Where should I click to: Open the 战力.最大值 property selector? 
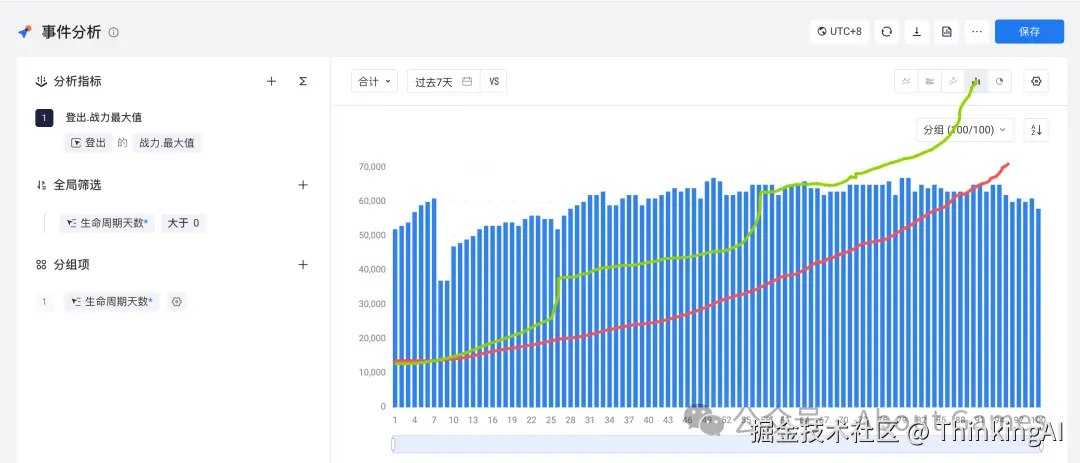pyautogui.click(x=167, y=143)
